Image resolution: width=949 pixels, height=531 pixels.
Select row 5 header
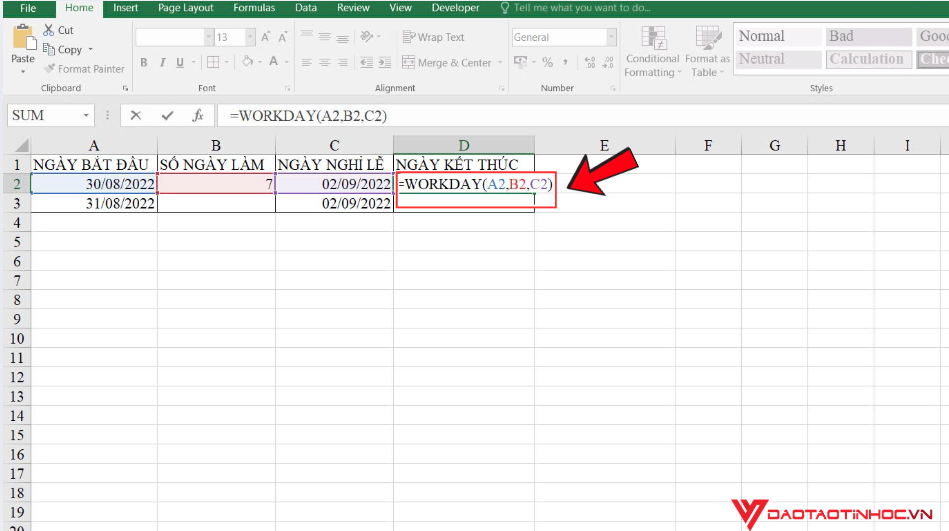(17, 242)
